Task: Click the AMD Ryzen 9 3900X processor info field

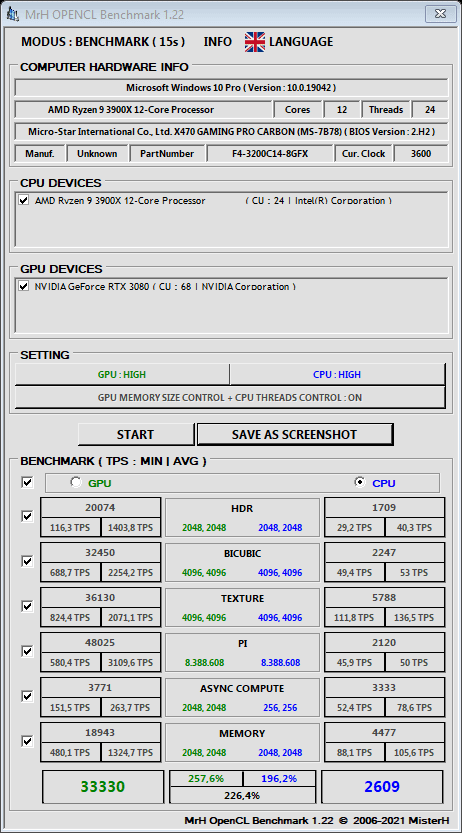Action: [143, 110]
